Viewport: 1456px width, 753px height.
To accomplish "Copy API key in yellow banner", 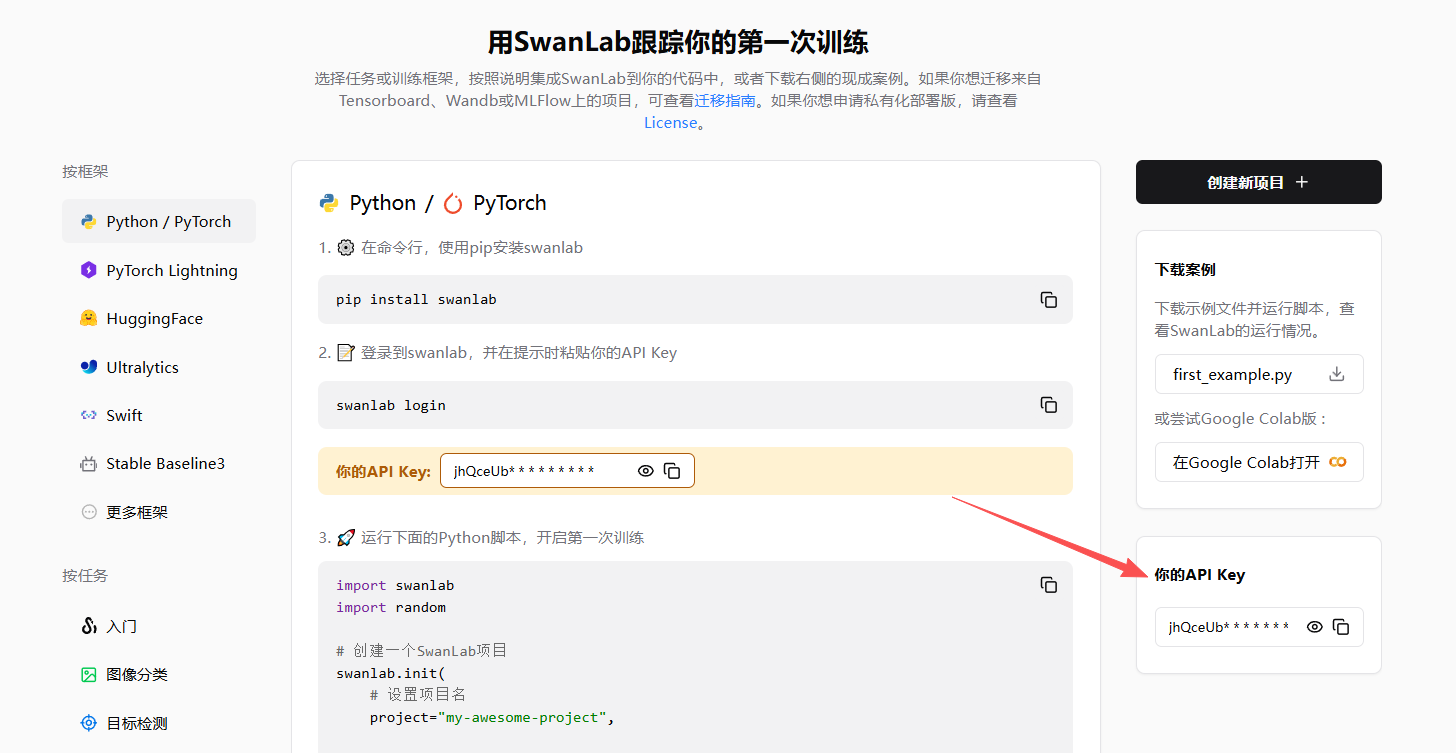I will tap(672, 471).
